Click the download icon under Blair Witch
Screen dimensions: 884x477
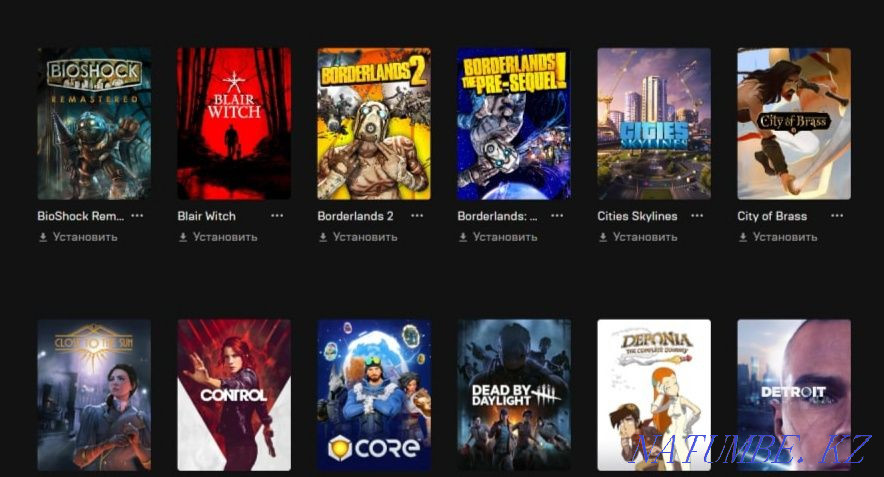(183, 237)
